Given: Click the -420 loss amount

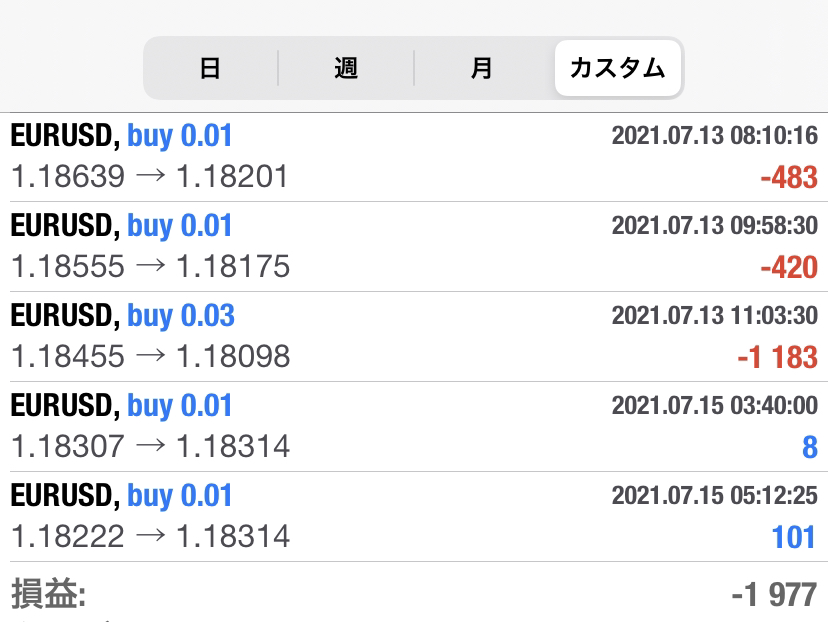Looking at the screenshot, I should point(789,267).
